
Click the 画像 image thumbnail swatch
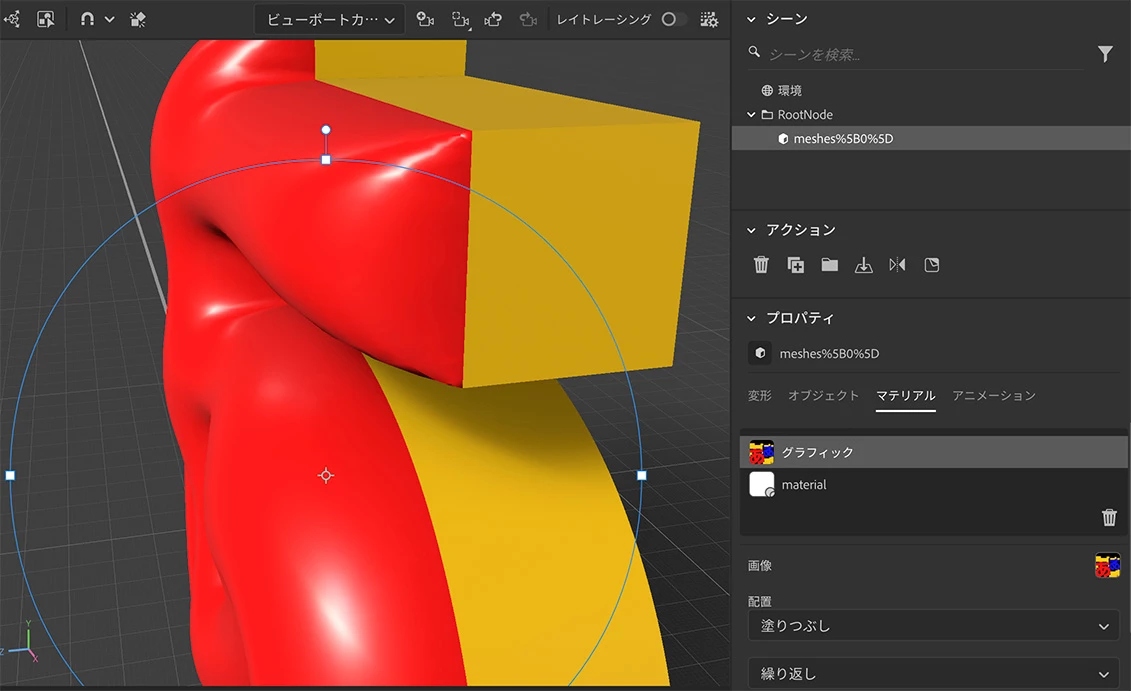click(1107, 565)
